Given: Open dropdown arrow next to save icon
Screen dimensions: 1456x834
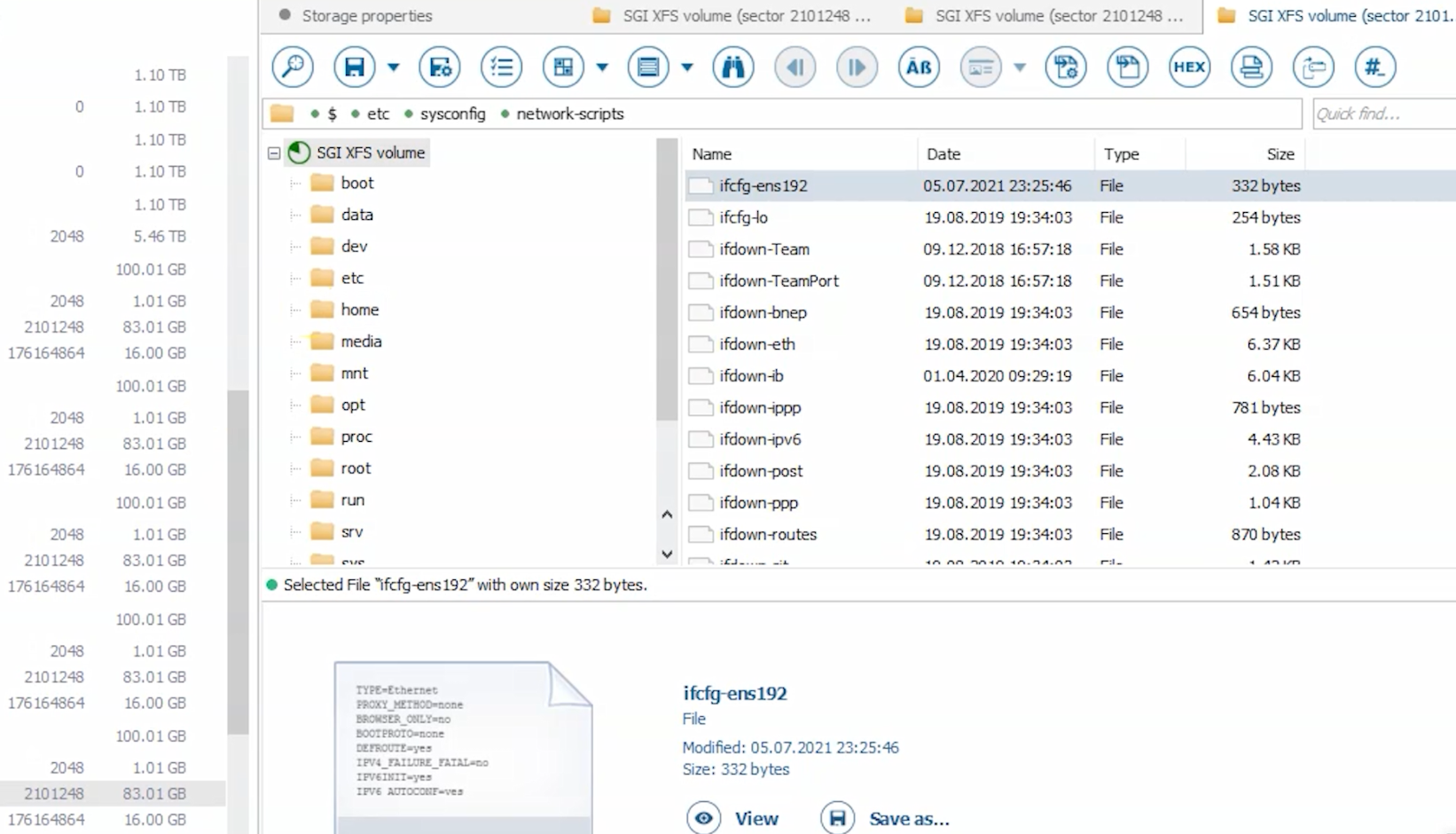Looking at the screenshot, I should click(x=394, y=67).
